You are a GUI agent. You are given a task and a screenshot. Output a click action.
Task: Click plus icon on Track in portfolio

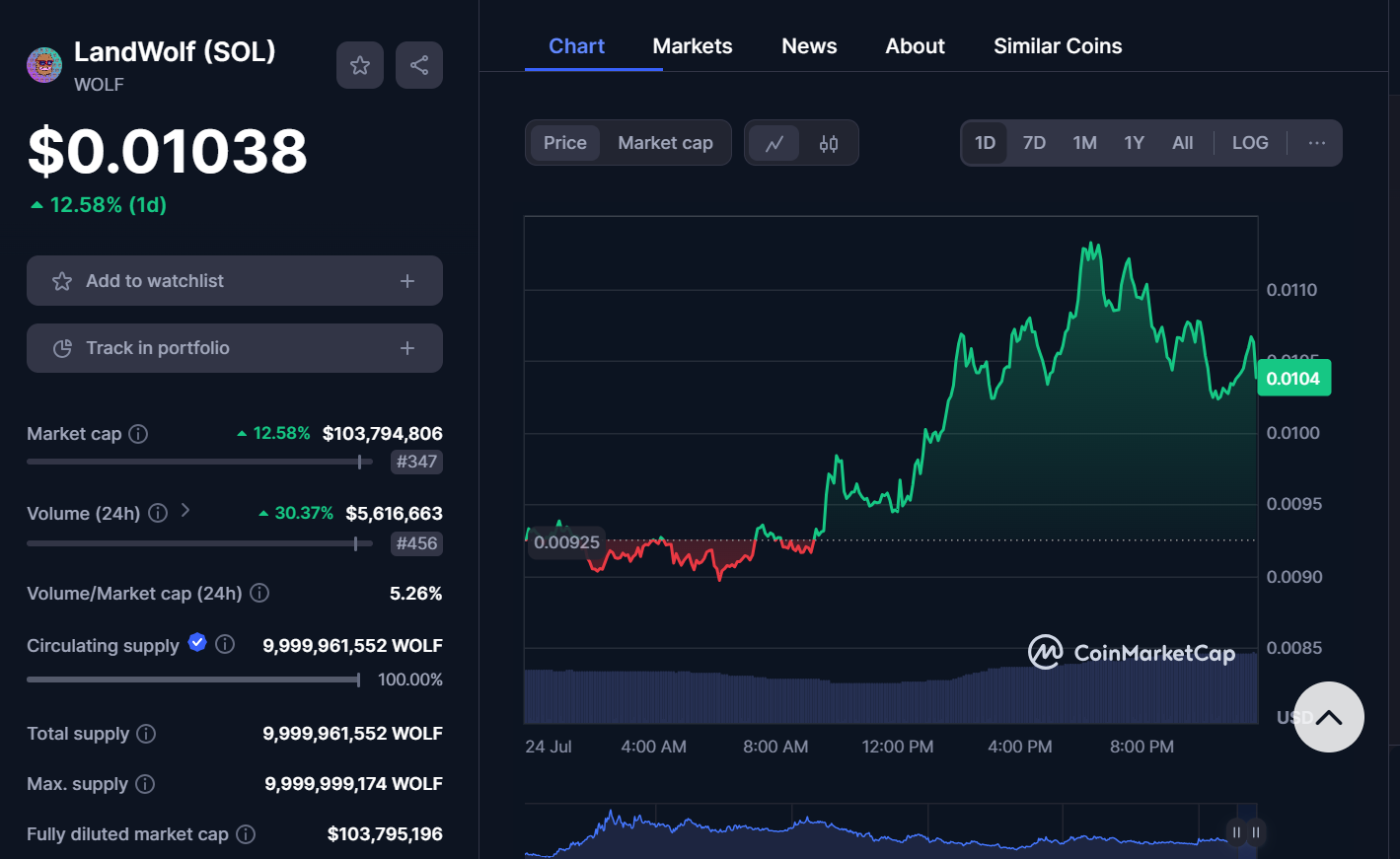(x=407, y=348)
